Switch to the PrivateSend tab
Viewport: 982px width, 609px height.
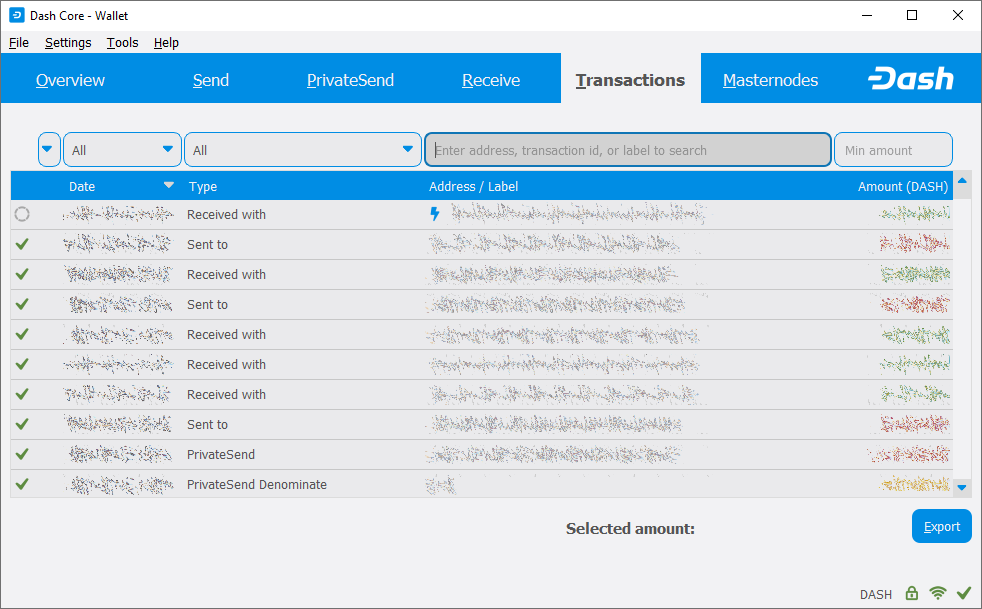pos(350,80)
